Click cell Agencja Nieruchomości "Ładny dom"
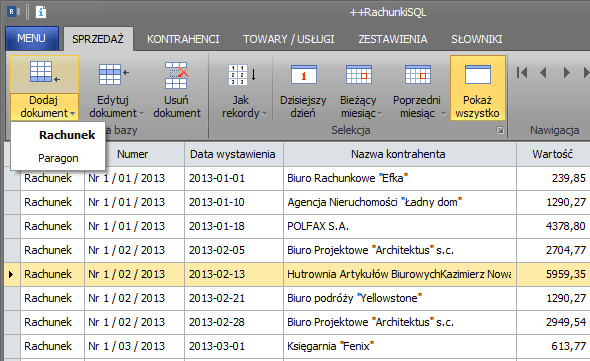The height and width of the screenshot is (361, 590). click(400, 202)
